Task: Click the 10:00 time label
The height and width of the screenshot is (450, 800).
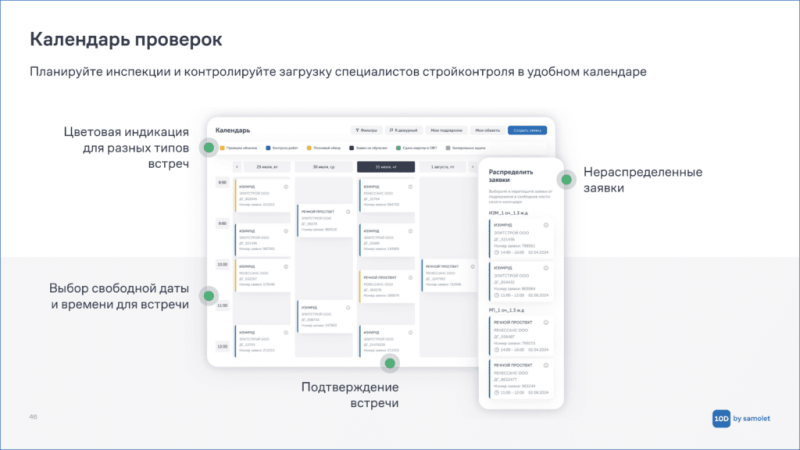Action: [x=222, y=264]
